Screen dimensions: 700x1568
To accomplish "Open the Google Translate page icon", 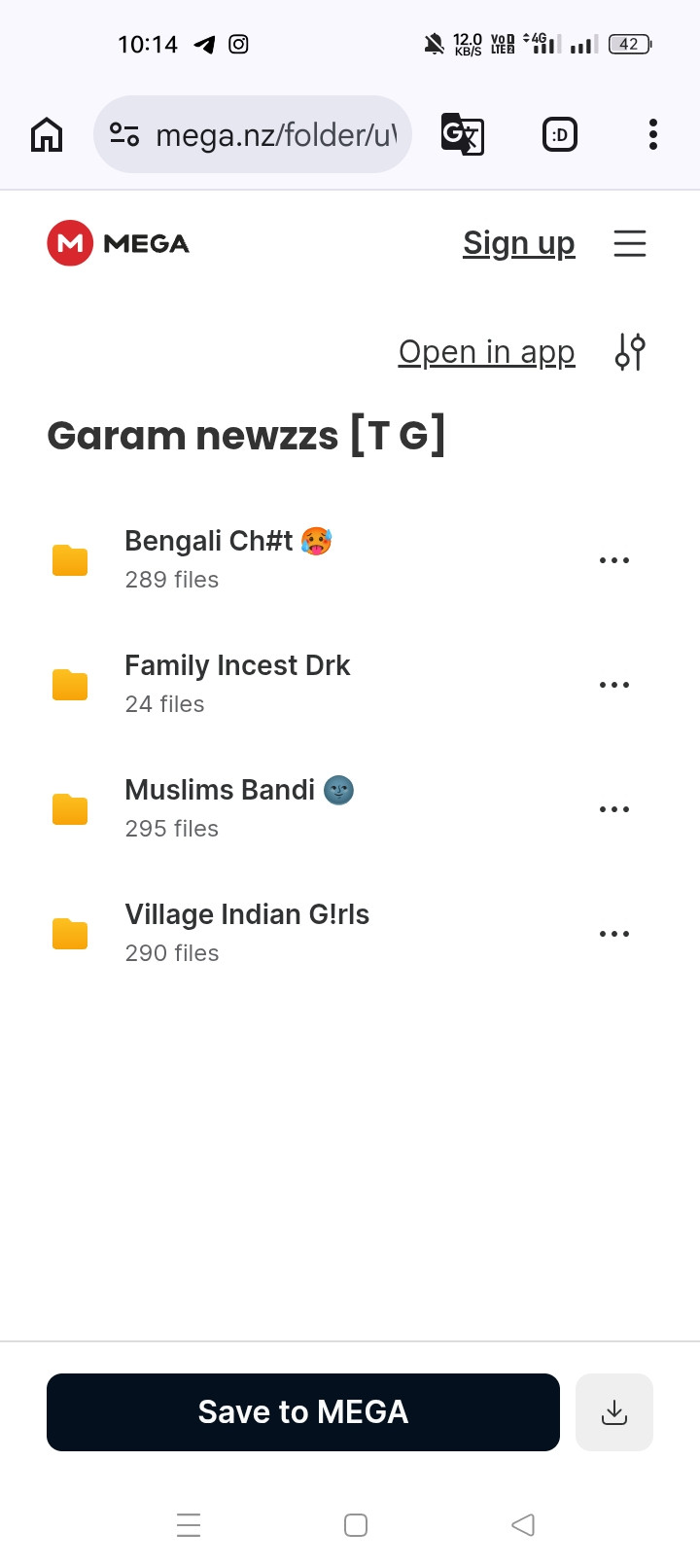I will click(x=463, y=134).
